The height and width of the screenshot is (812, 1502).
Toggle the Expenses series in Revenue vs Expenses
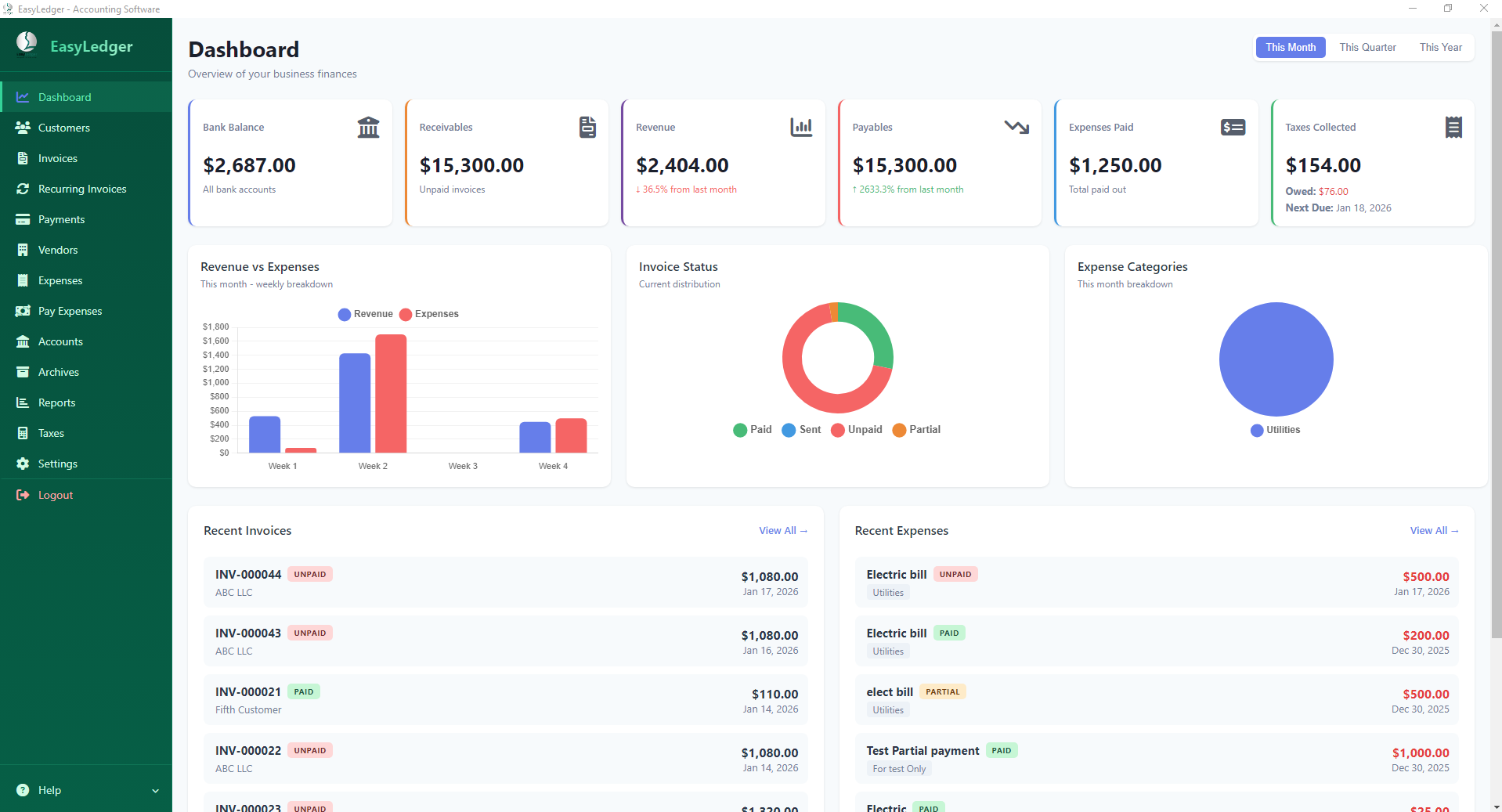(x=428, y=314)
